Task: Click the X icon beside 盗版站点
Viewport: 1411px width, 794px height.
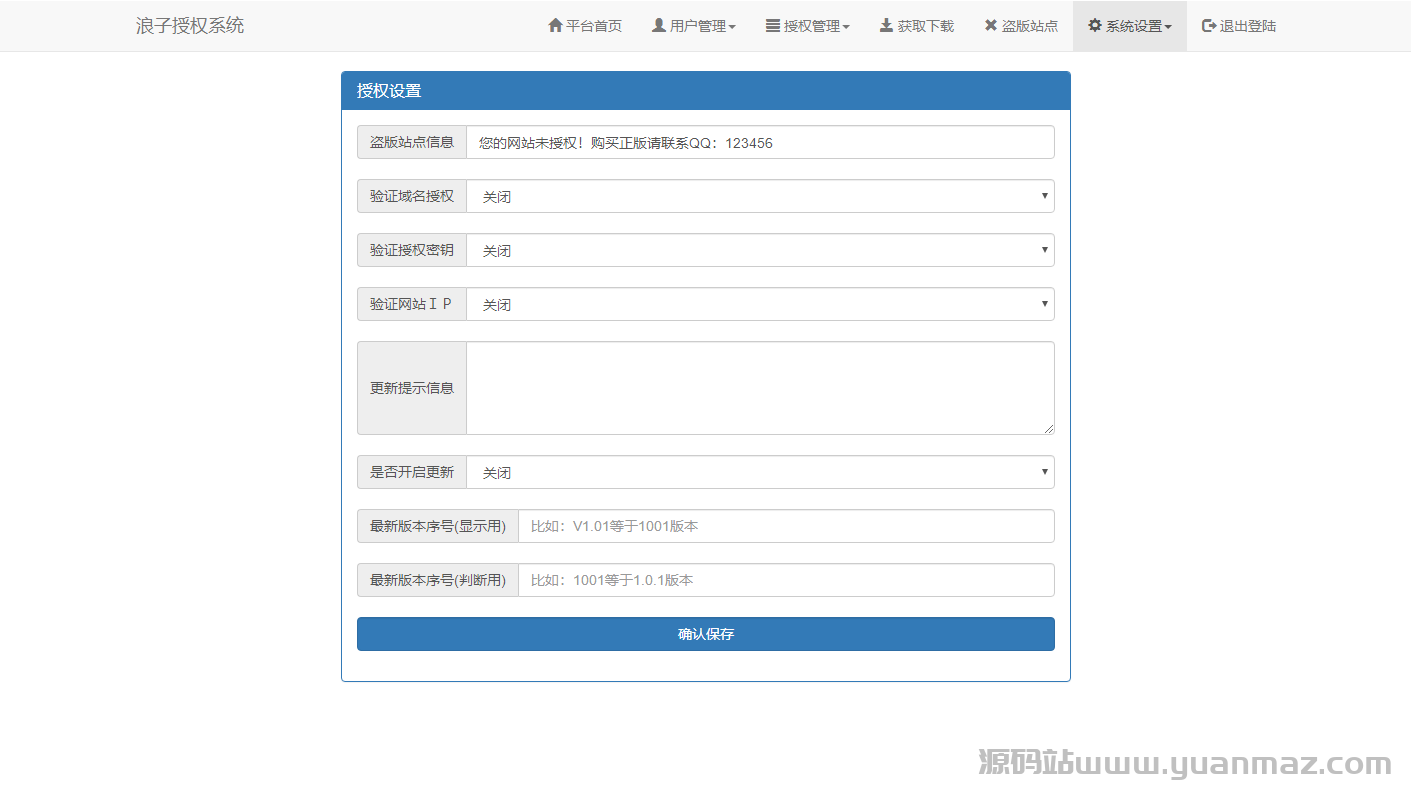Action: pos(990,25)
